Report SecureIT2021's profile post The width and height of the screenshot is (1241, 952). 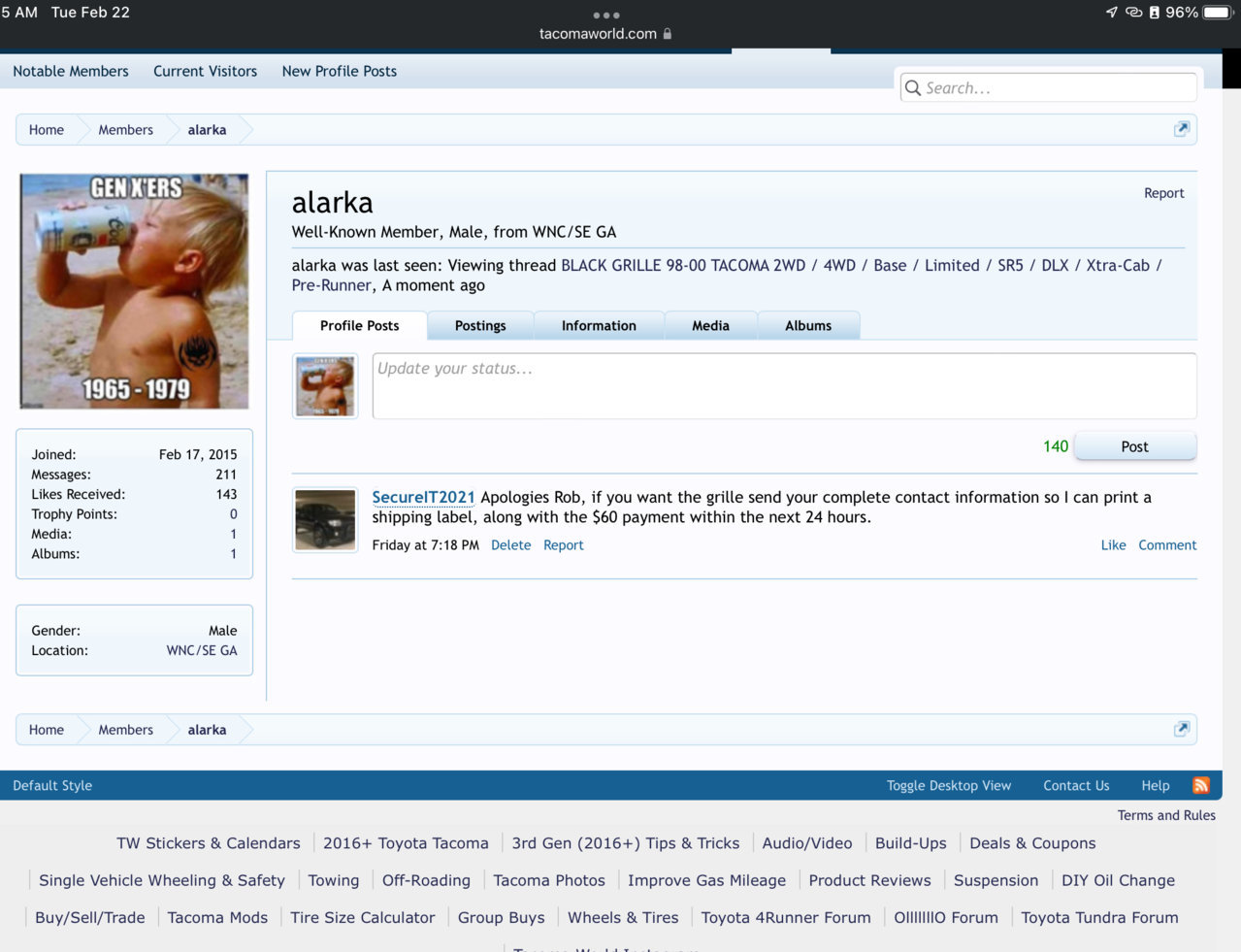pos(563,545)
